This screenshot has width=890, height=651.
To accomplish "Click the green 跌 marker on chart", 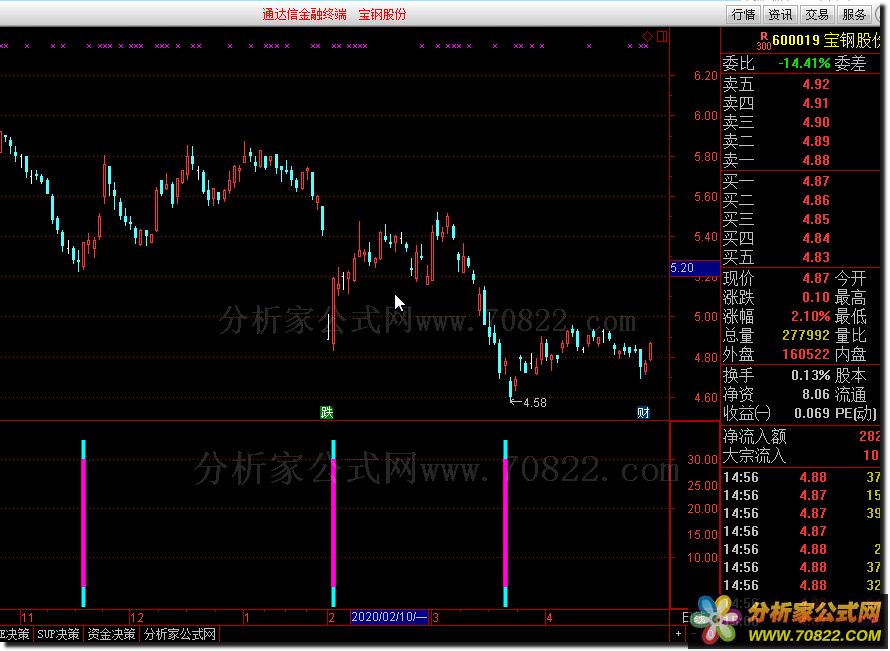I will coord(326,412).
